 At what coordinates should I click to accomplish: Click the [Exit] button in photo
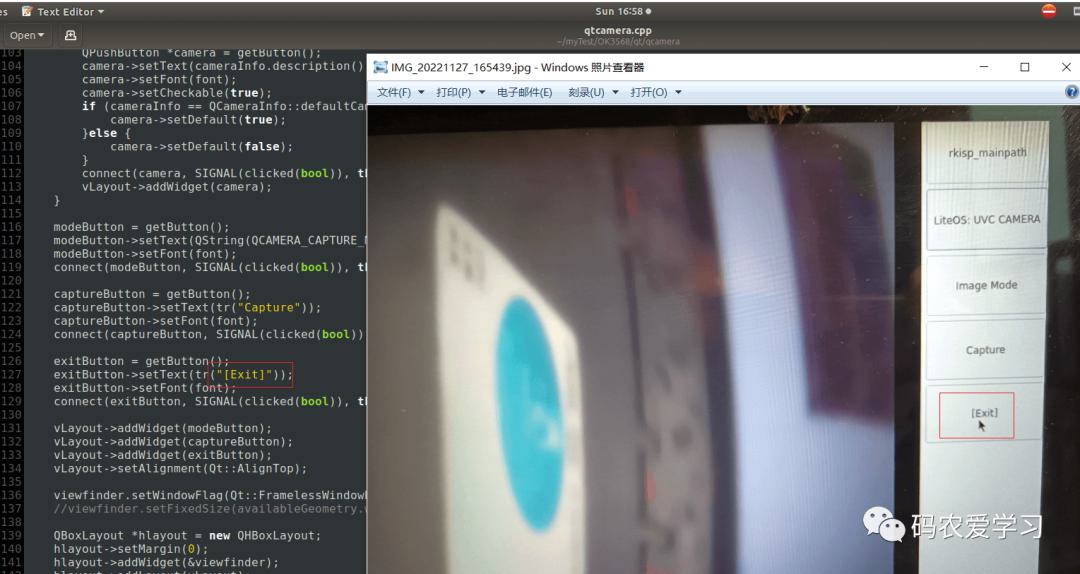pyautogui.click(x=984, y=413)
